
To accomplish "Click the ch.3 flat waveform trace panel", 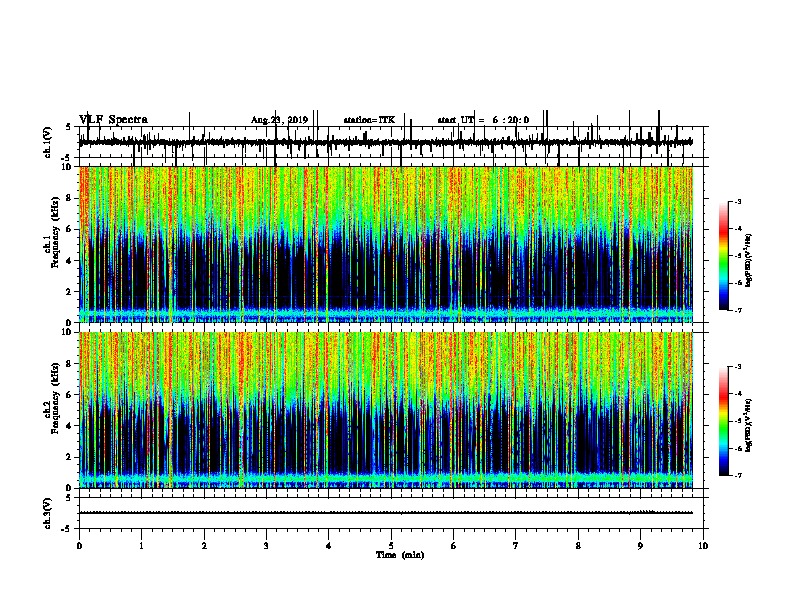I will (391, 513).
